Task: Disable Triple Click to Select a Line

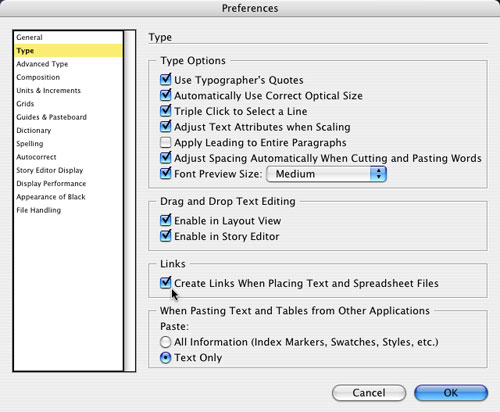Action: pos(165,111)
